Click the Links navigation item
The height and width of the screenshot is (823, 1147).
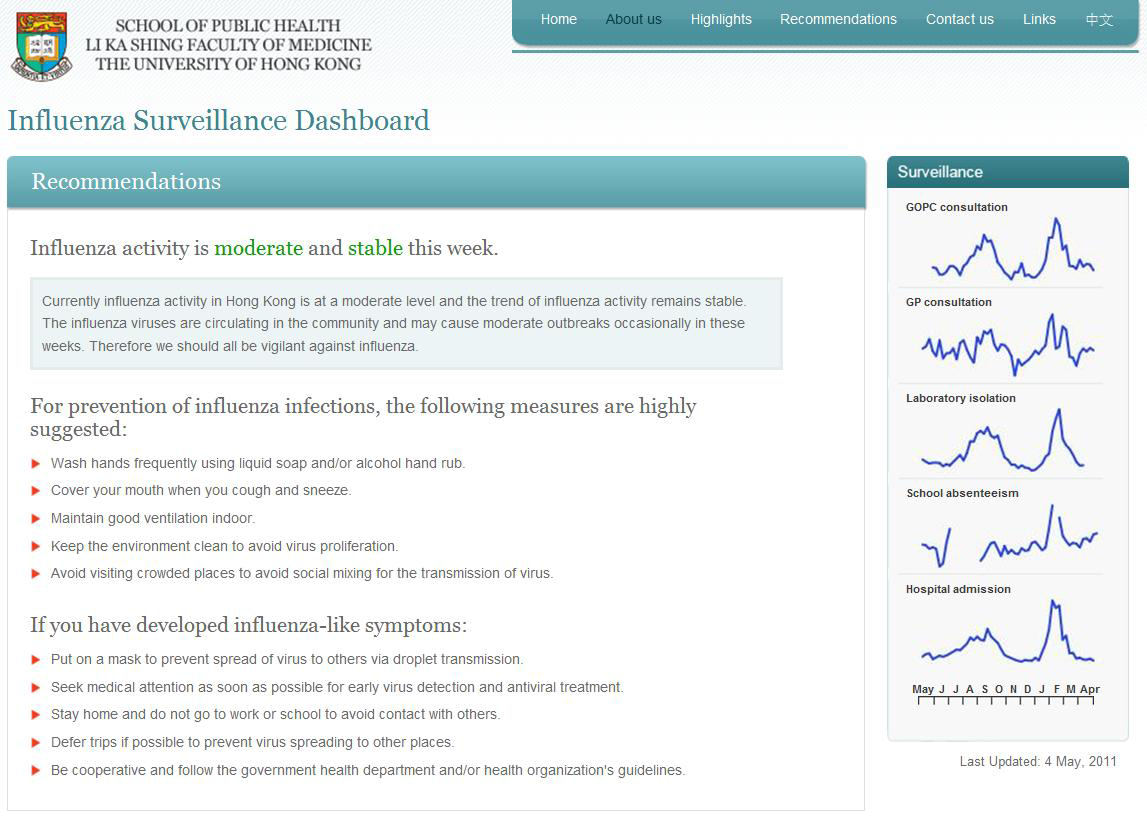(1039, 19)
